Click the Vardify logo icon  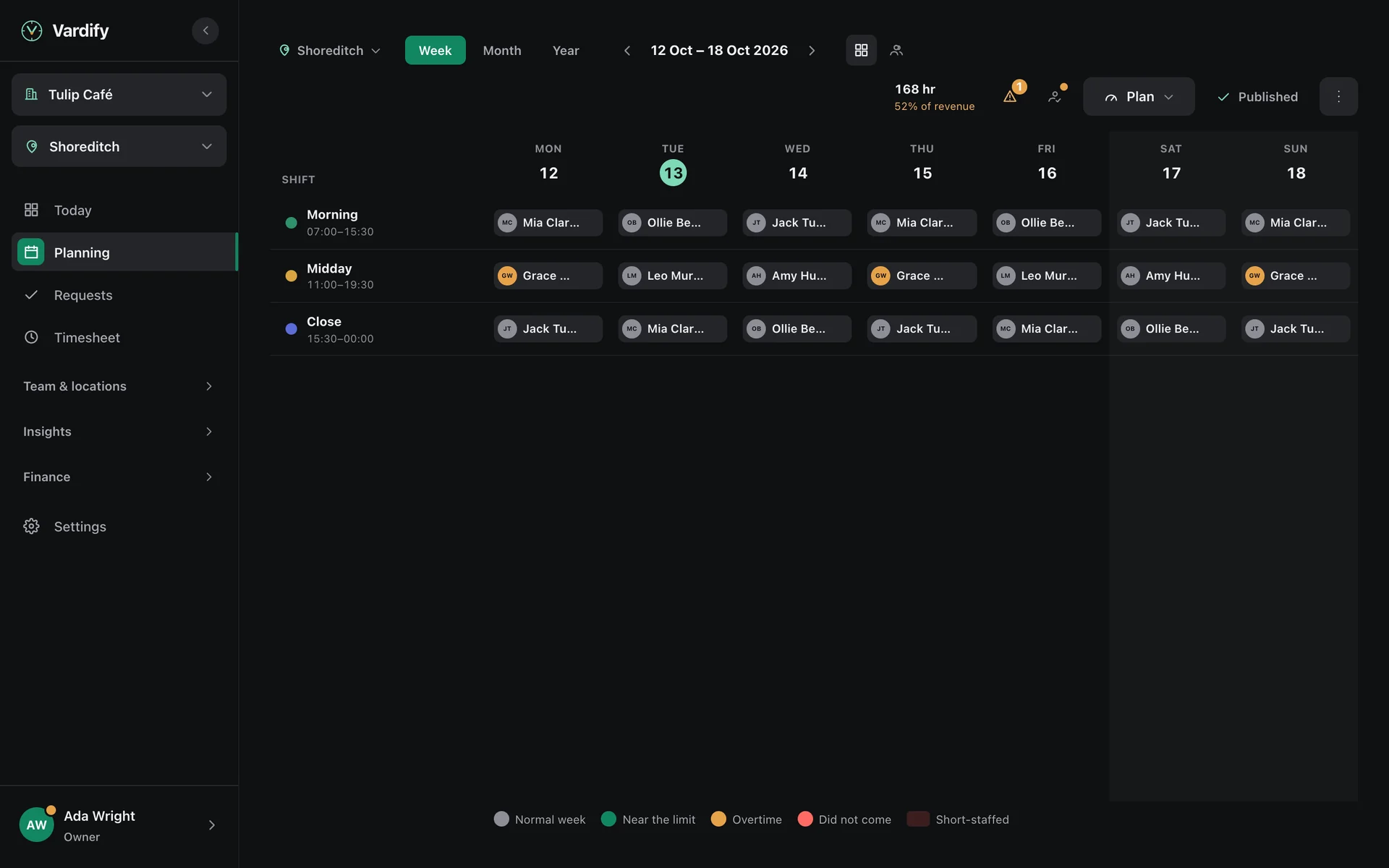point(32,30)
